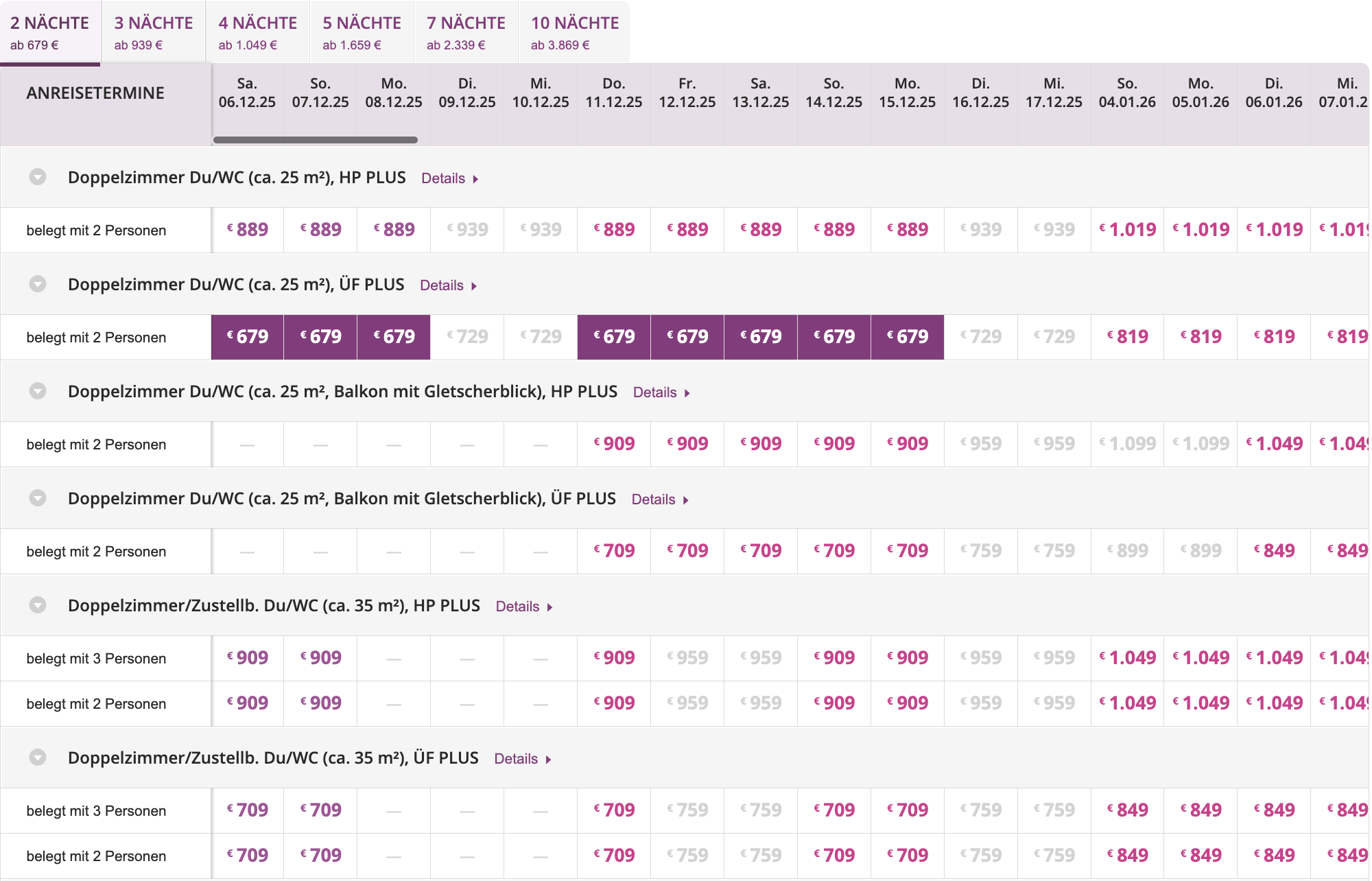Click circle arrow icon for Zustellb. HP PLUS

pyautogui.click(x=38, y=605)
